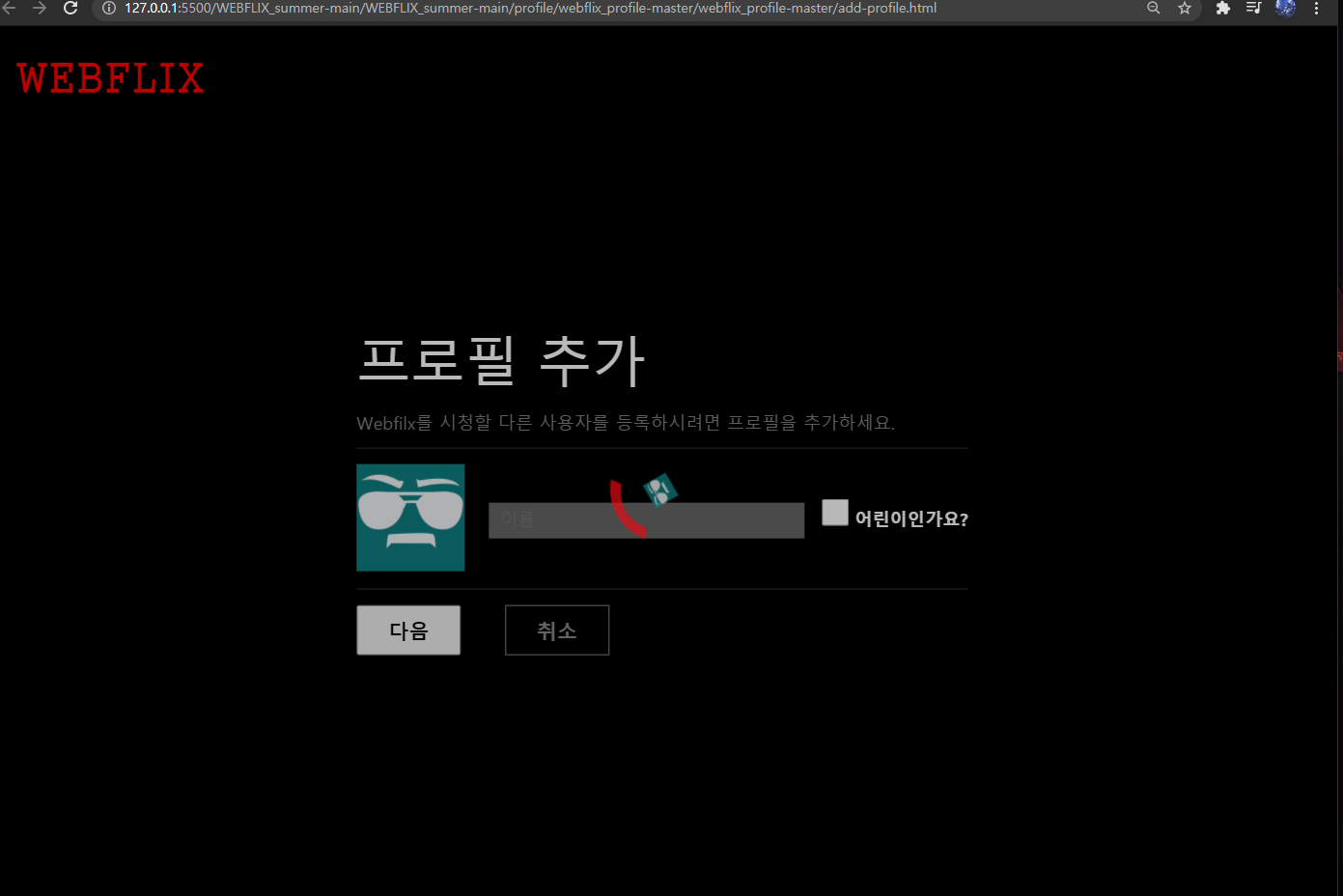1343x896 pixels.
Task: Click the 프로필 추가 heading
Action: (503, 359)
